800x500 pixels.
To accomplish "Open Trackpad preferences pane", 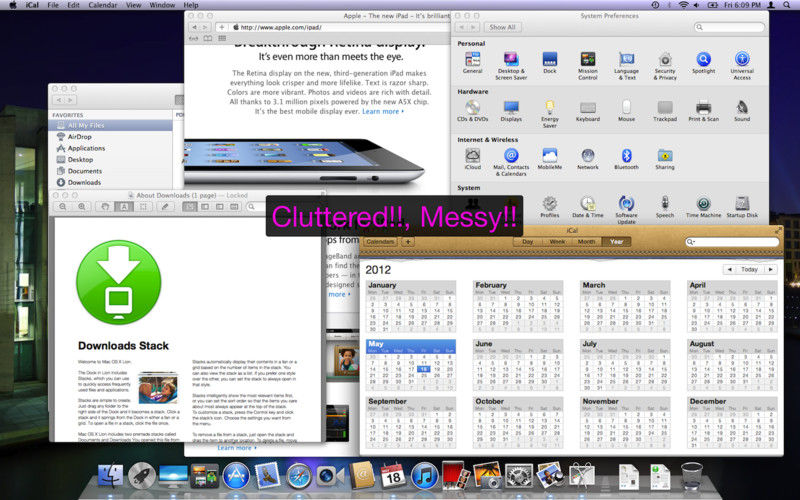I will click(x=665, y=111).
